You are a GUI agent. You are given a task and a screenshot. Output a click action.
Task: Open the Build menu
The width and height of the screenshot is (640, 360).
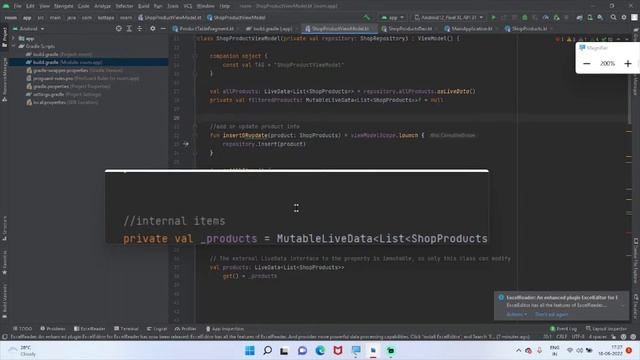(x=144, y=6)
